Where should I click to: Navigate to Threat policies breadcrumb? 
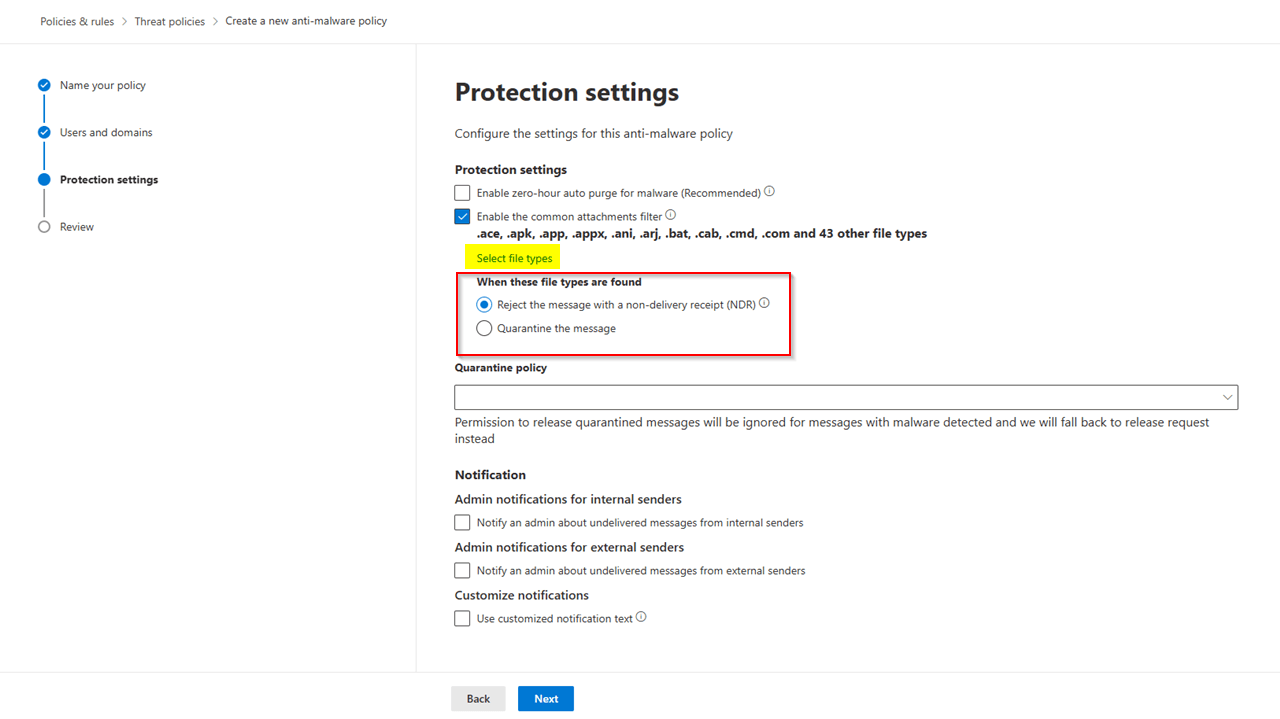point(169,20)
